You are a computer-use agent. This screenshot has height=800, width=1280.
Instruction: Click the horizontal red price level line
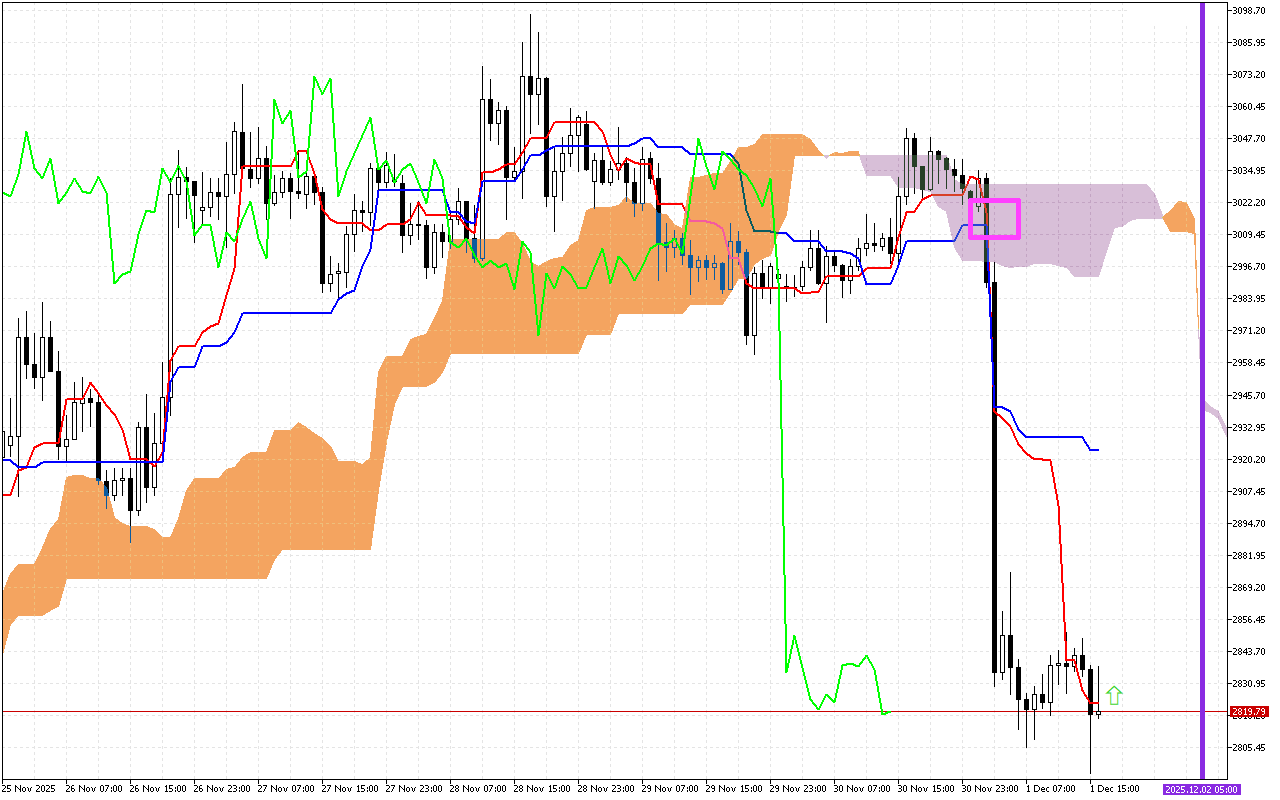[x=600, y=712]
